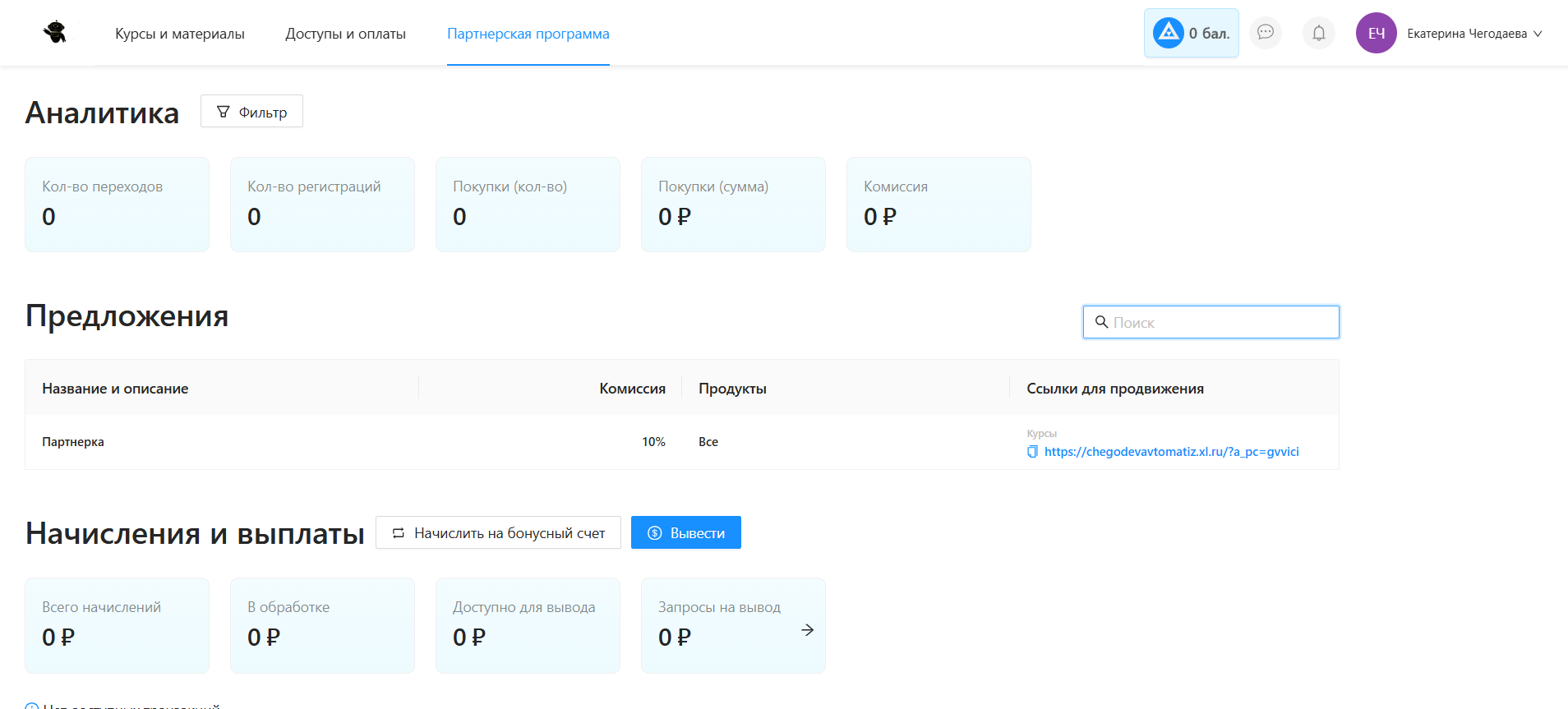Open notifications bell

click(1318, 33)
